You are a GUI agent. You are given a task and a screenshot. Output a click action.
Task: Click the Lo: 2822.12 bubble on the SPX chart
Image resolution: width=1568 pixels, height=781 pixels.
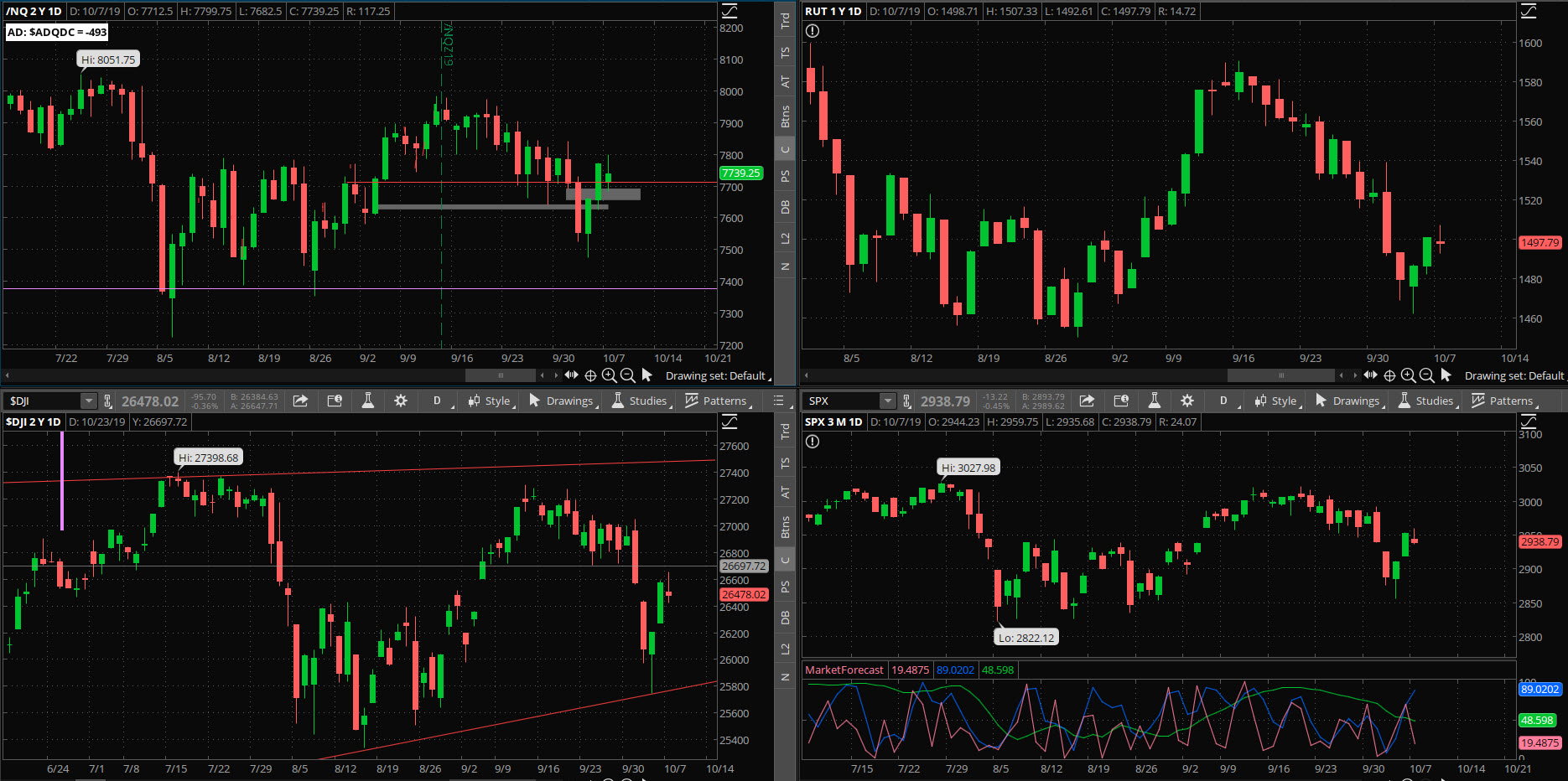point(1026,638)
